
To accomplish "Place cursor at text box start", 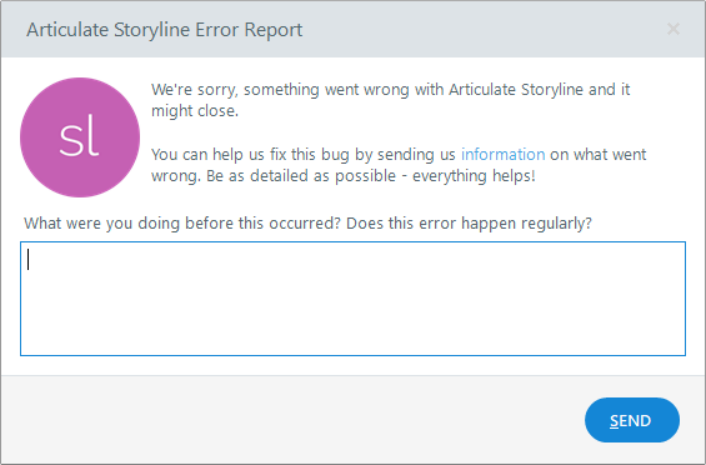I will point(30,260).
